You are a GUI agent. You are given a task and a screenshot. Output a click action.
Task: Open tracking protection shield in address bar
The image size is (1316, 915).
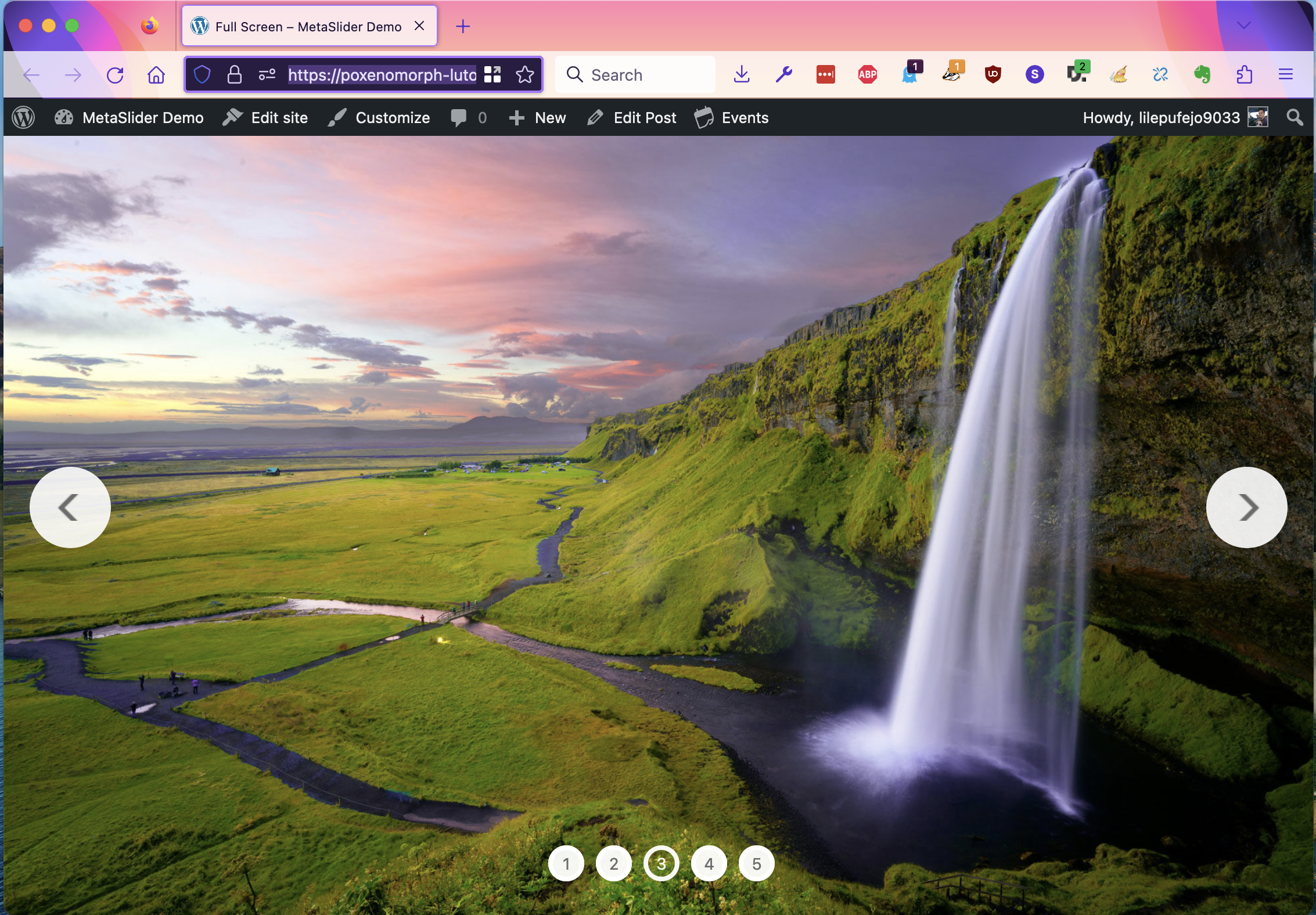tap(202, 74)
